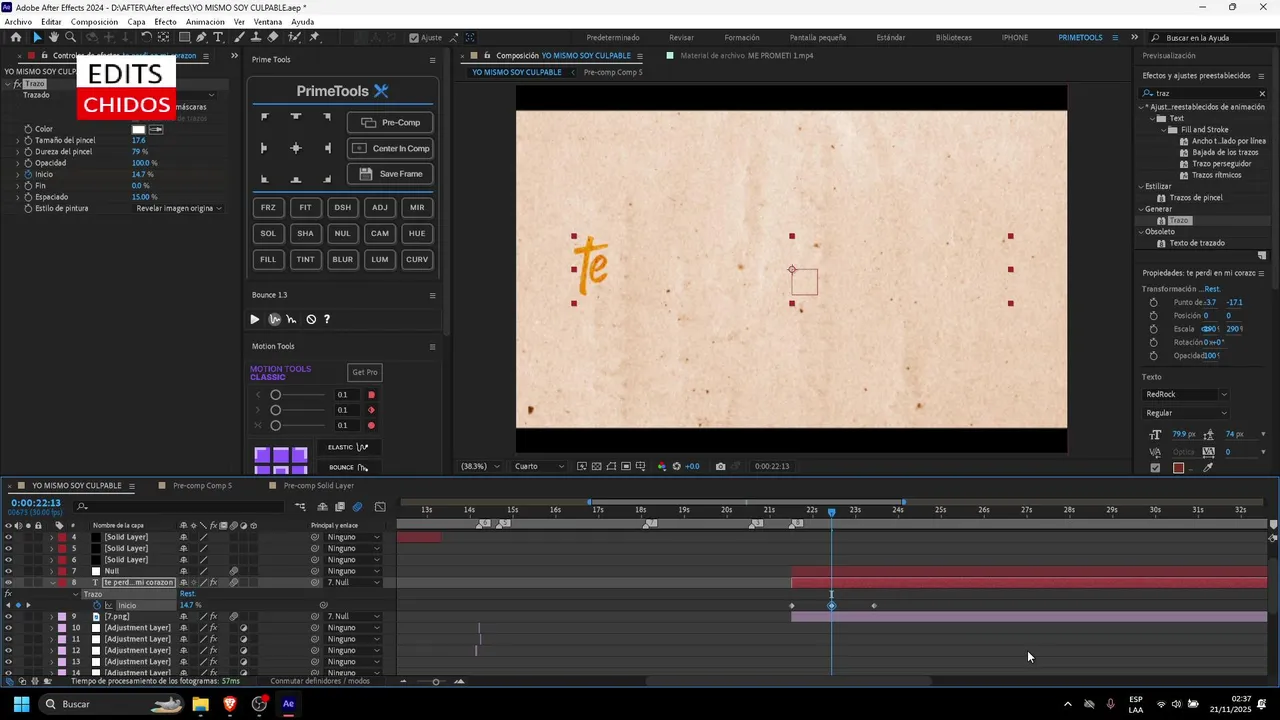
Task: Open the Cuarto resolution dropdown
Action: coord(539,466)
